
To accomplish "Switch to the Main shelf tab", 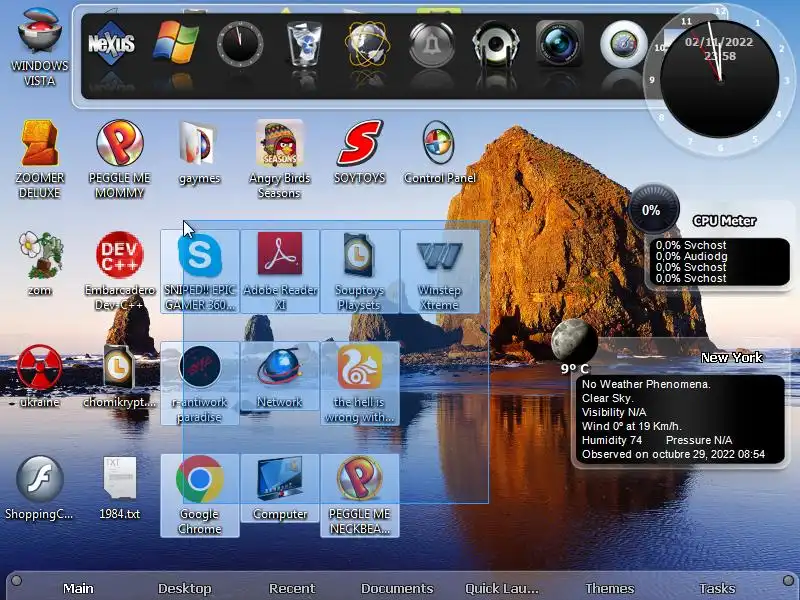I will click(78, 588).
